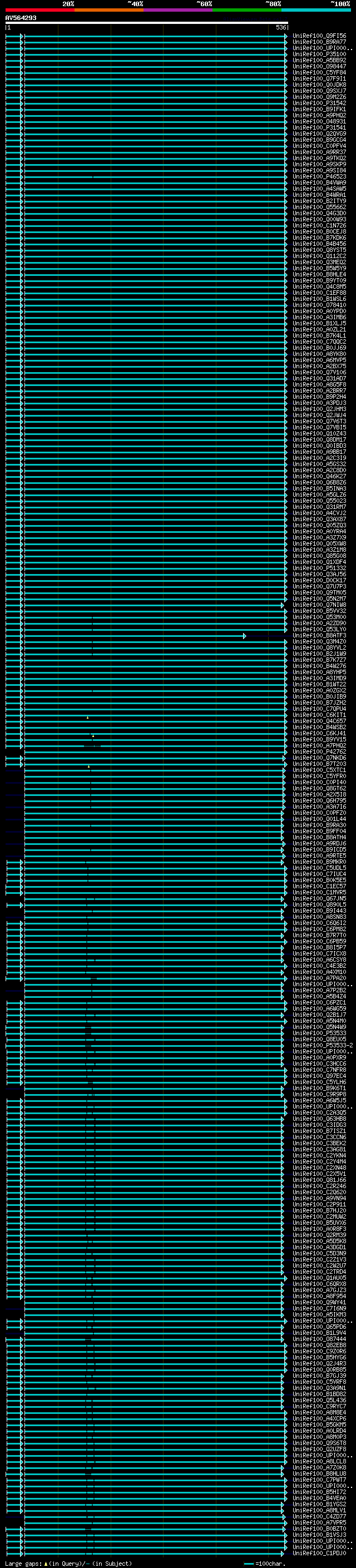Select hit label UniRef100_A9SI84
356x1568 pixels.
point(319,170)
